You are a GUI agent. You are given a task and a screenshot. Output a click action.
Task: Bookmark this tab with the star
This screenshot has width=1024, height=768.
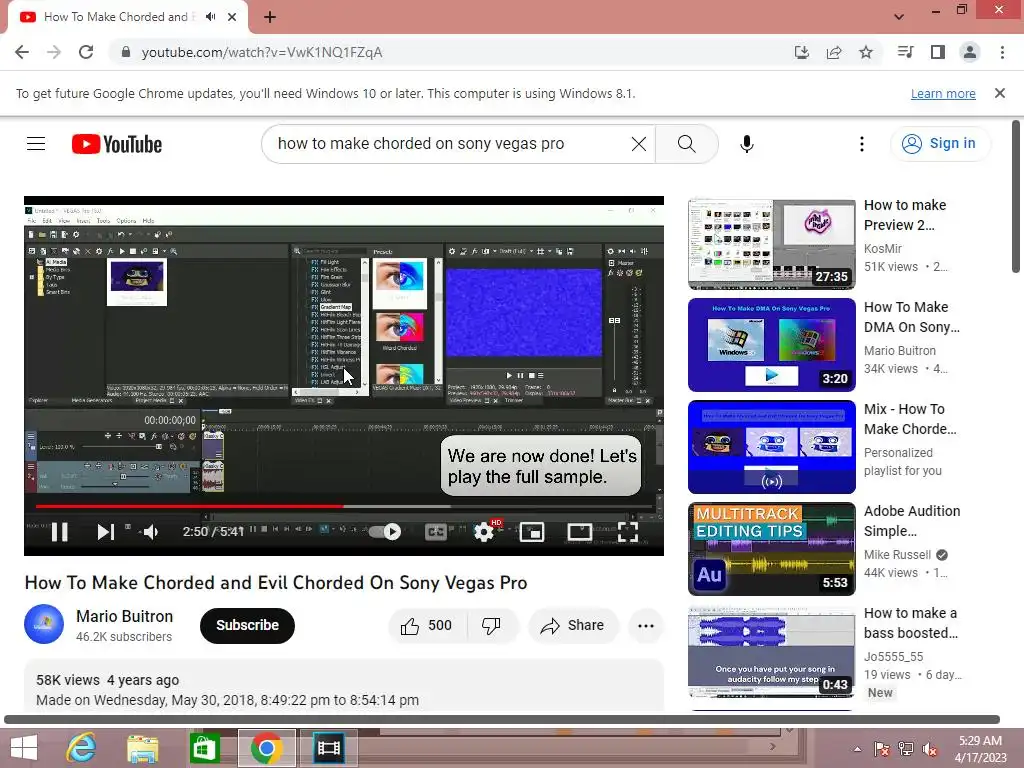click(866, 52)
